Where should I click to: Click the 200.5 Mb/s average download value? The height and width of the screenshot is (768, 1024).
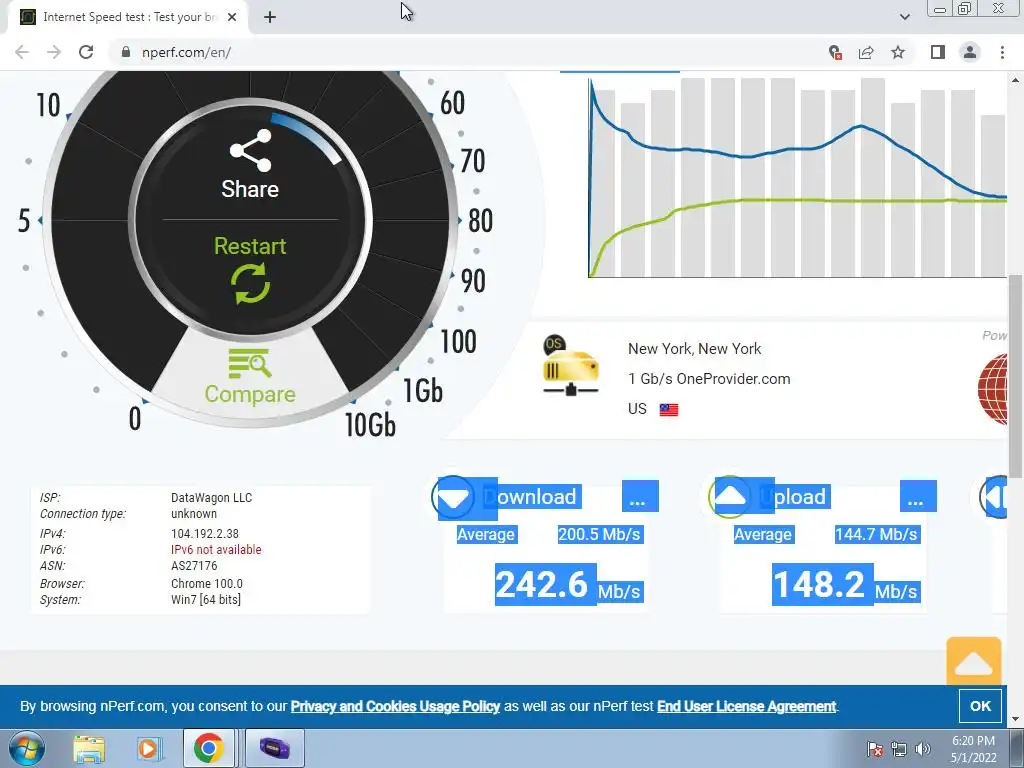pyautogui.click(x=600, y=534)
